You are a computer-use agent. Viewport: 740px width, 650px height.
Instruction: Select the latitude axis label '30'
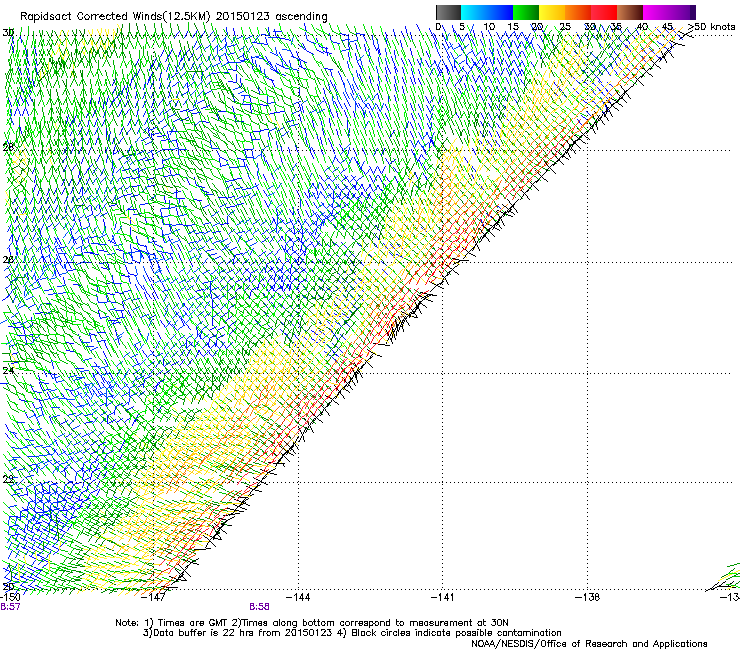click(x=8, y=33)
